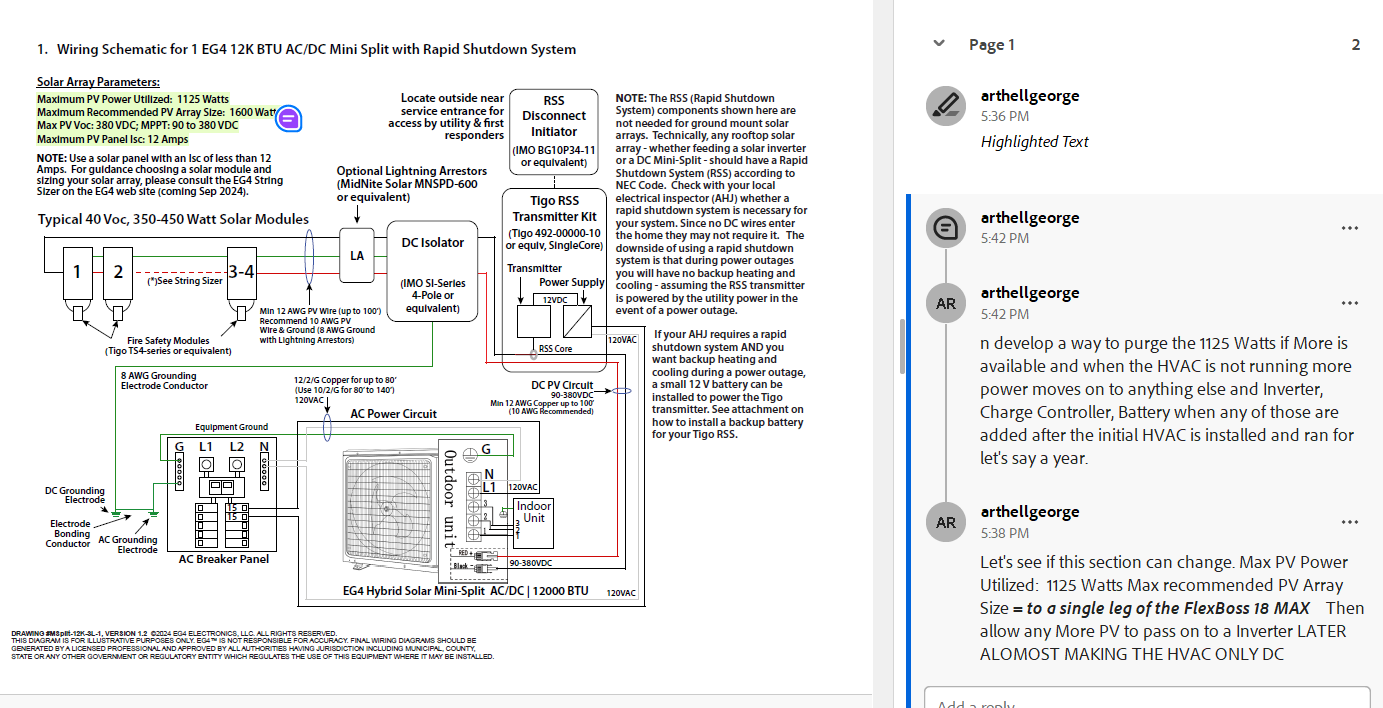The image size is (1383, 708).
Task: Open options for the 'purge the 1125 Watts' reply
Action: (x=1350, y=303)
